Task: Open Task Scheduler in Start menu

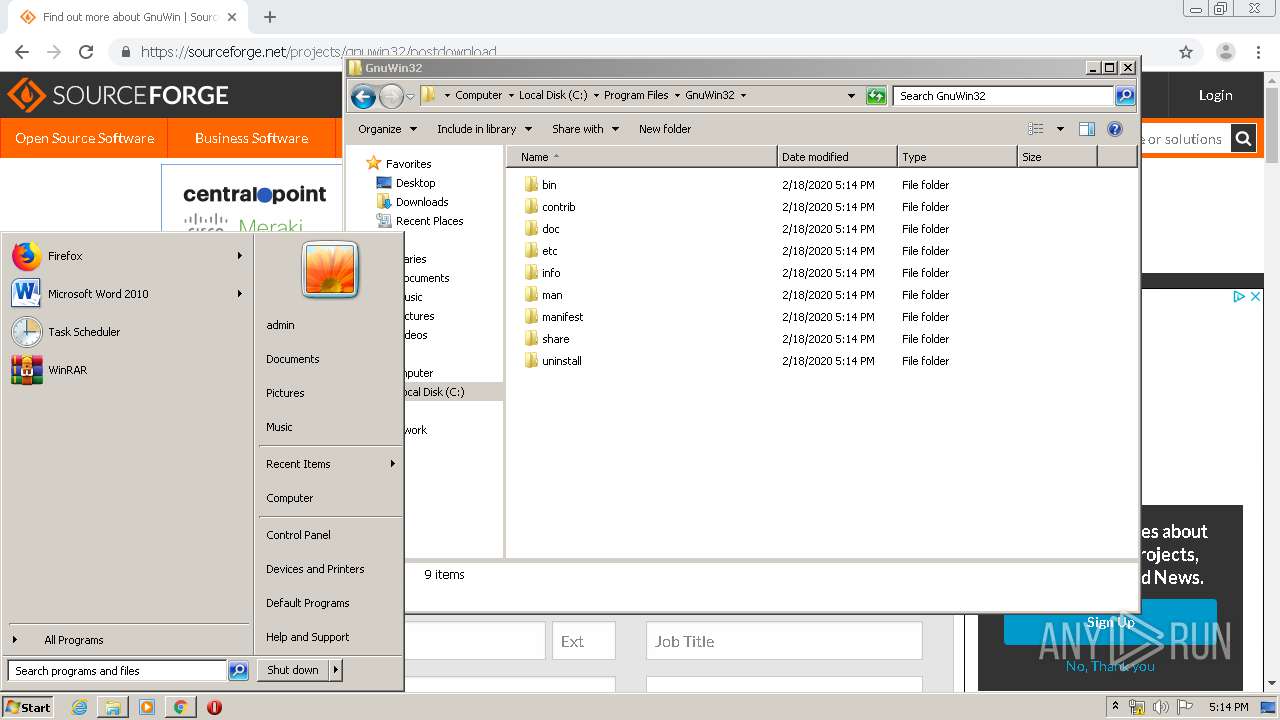Action: click(127, 332)
